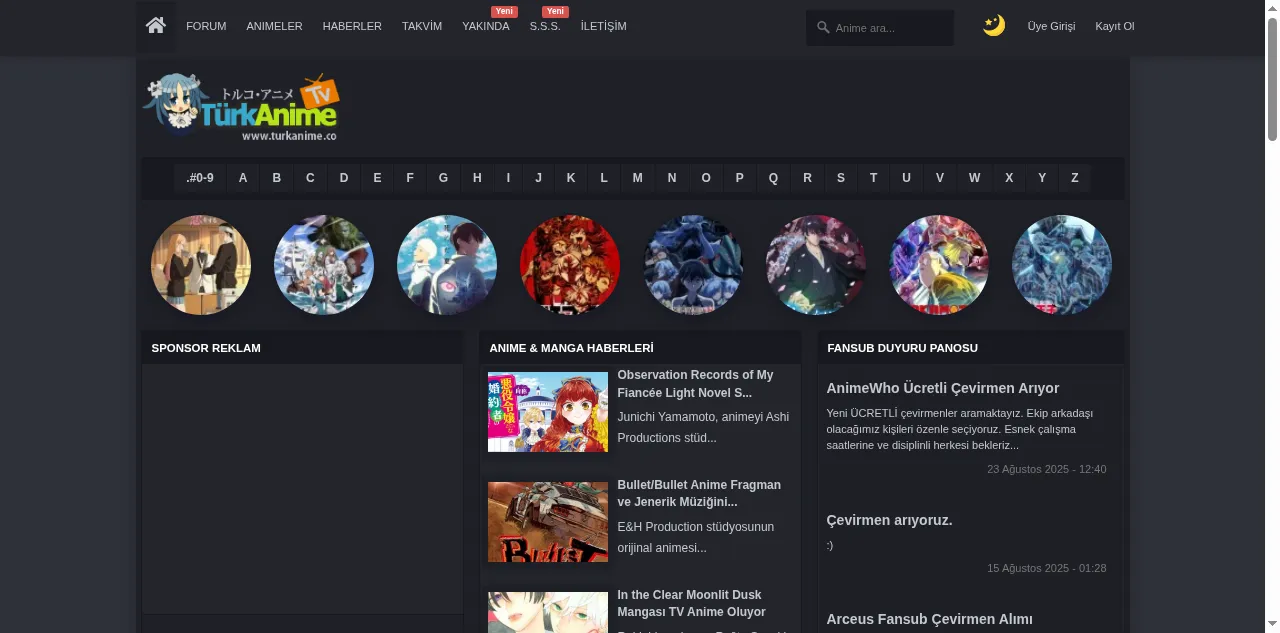Open the HABERLER menu item
The image size is (1280, 633).
[x=352, y=26]
